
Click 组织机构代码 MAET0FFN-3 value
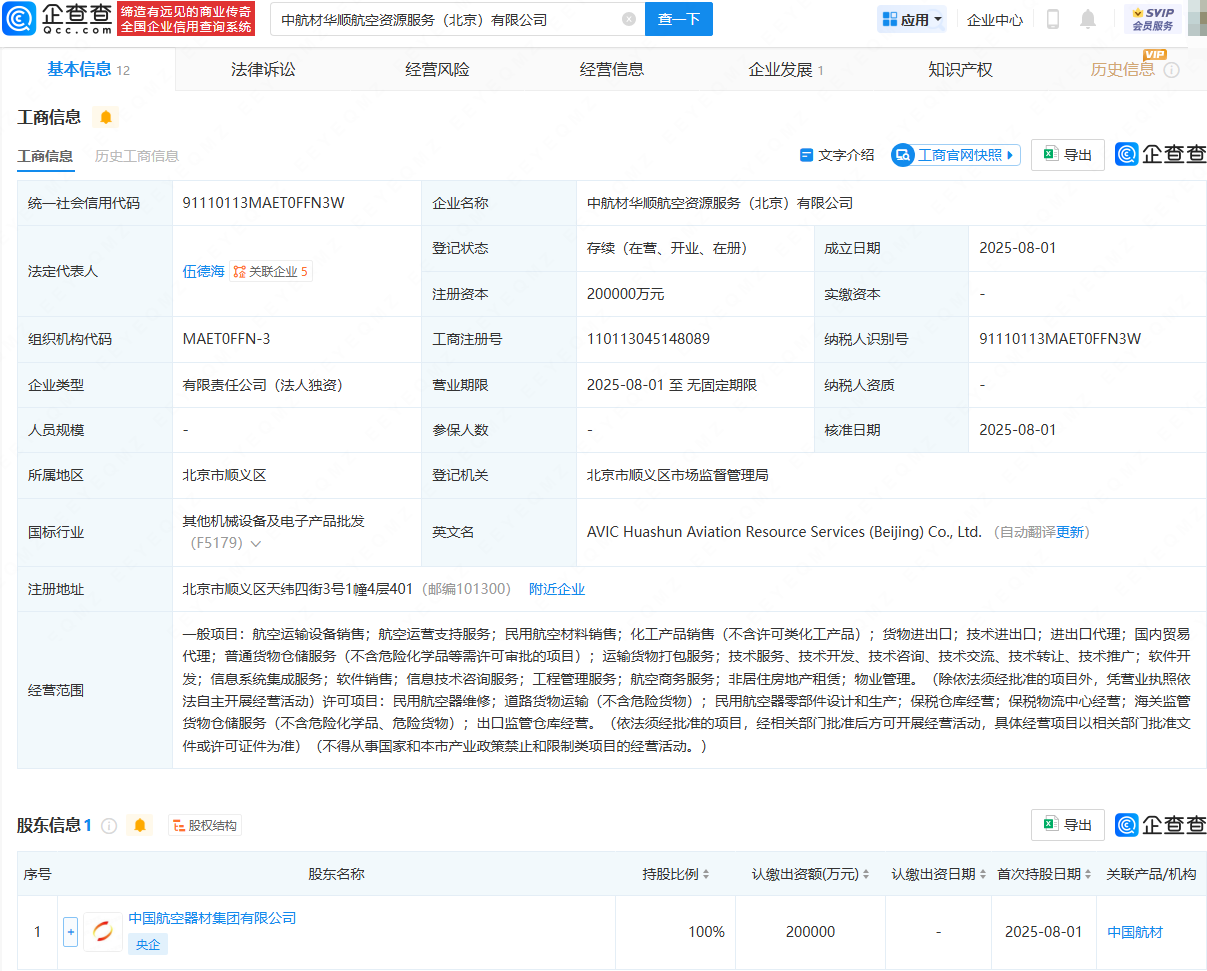tap(226, 339)
